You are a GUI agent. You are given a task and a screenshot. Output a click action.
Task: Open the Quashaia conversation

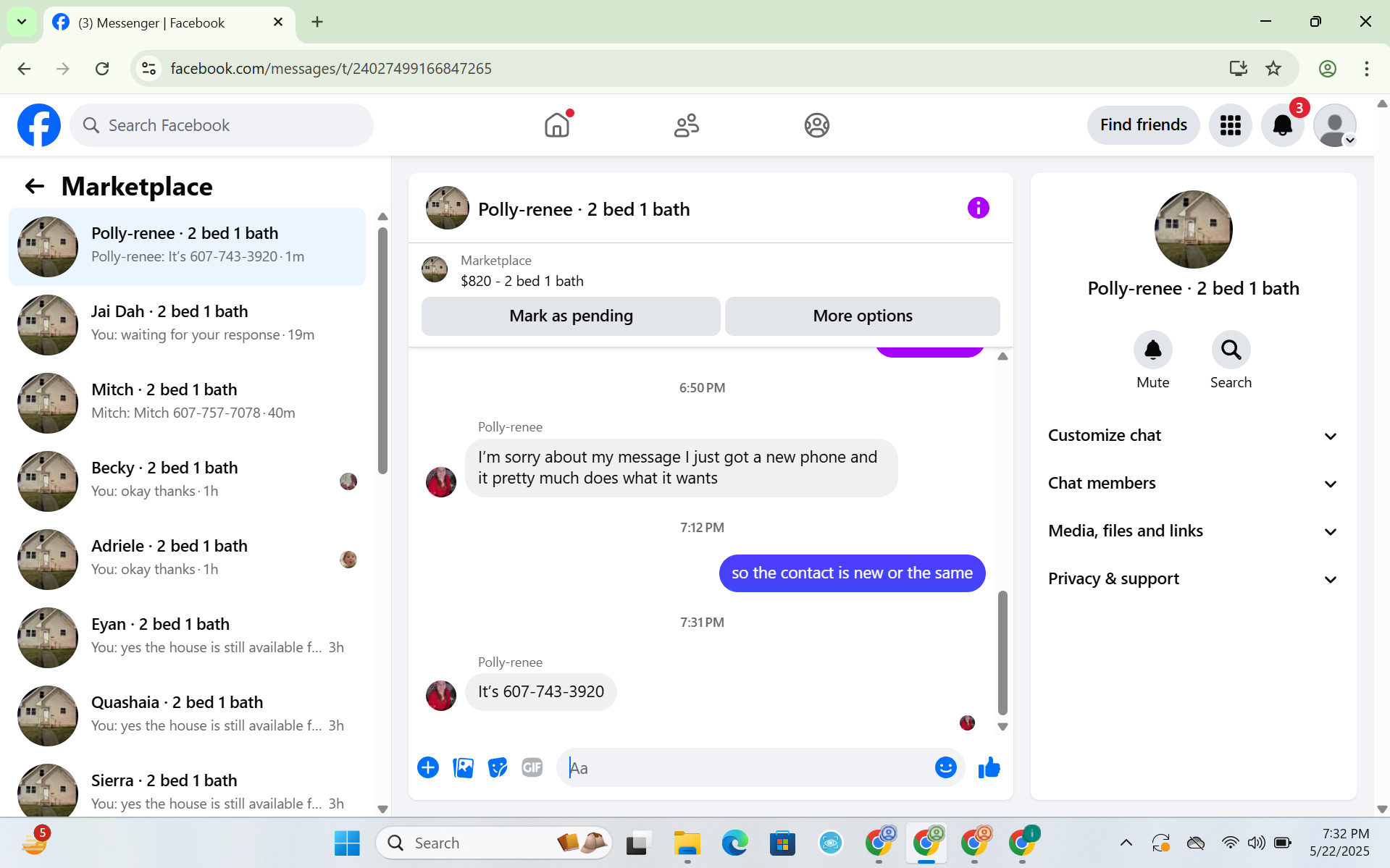(x=187, y=716)
